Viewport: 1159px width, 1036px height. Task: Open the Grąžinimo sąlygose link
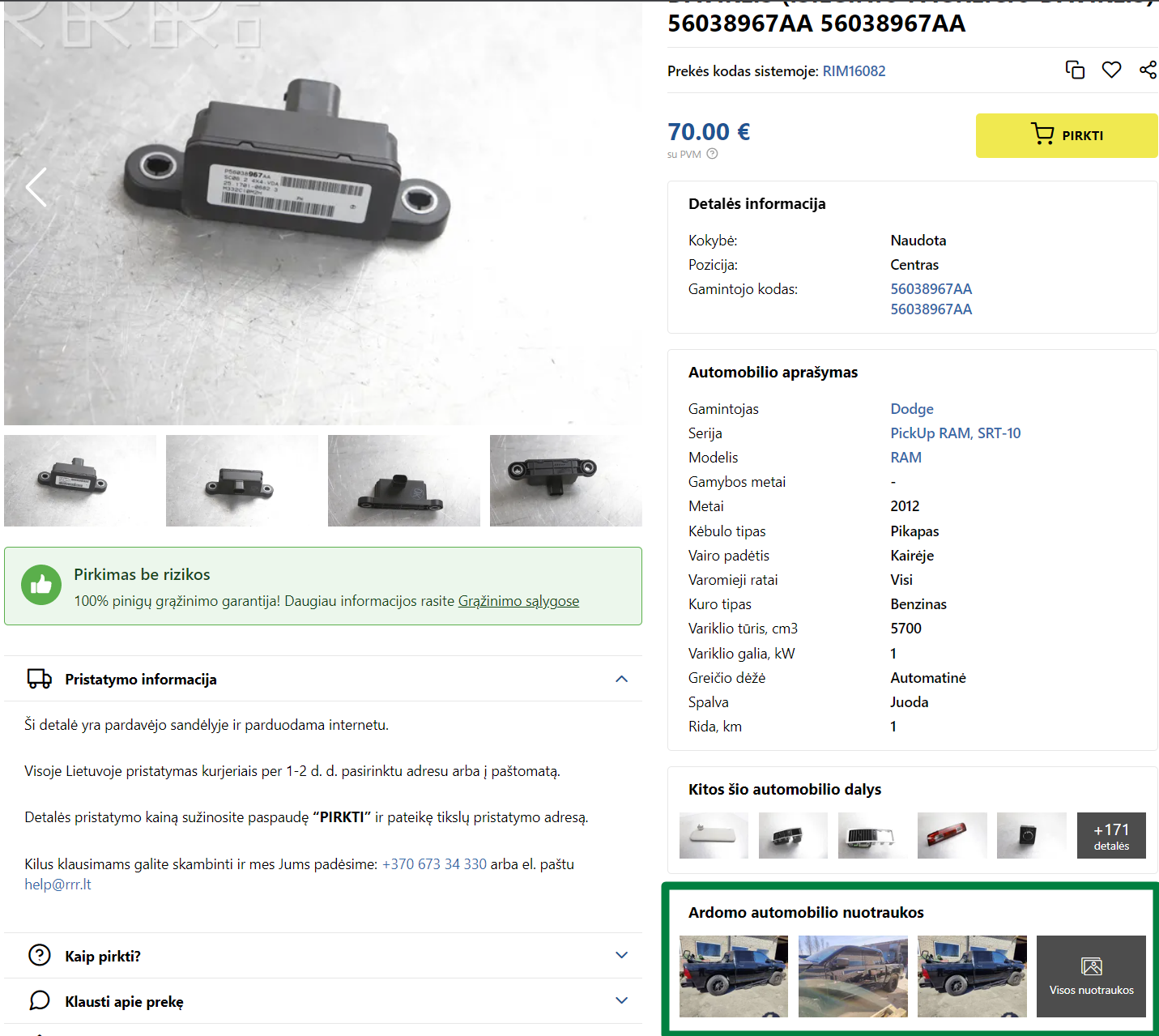pos(518,601)
